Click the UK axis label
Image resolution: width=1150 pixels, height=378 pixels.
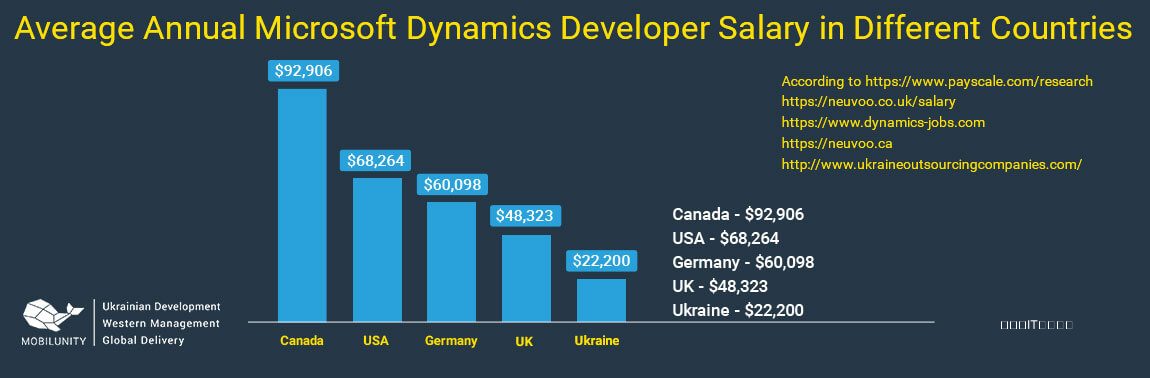click(x=524, y=341)
